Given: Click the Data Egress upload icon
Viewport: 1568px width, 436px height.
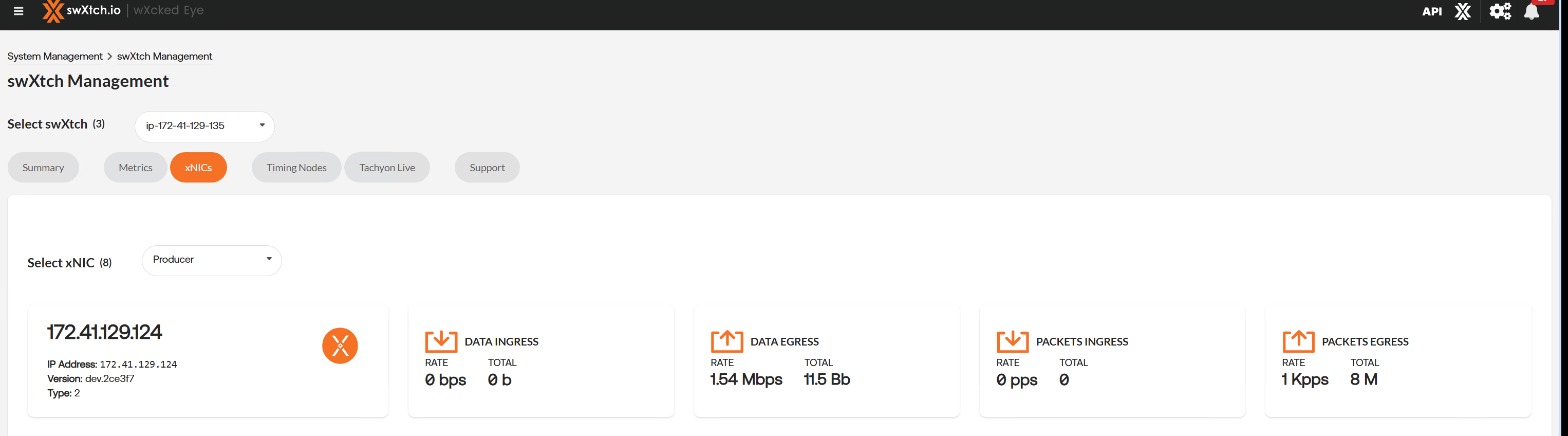Looking at the screenshot, I should [x=727, y=341].
